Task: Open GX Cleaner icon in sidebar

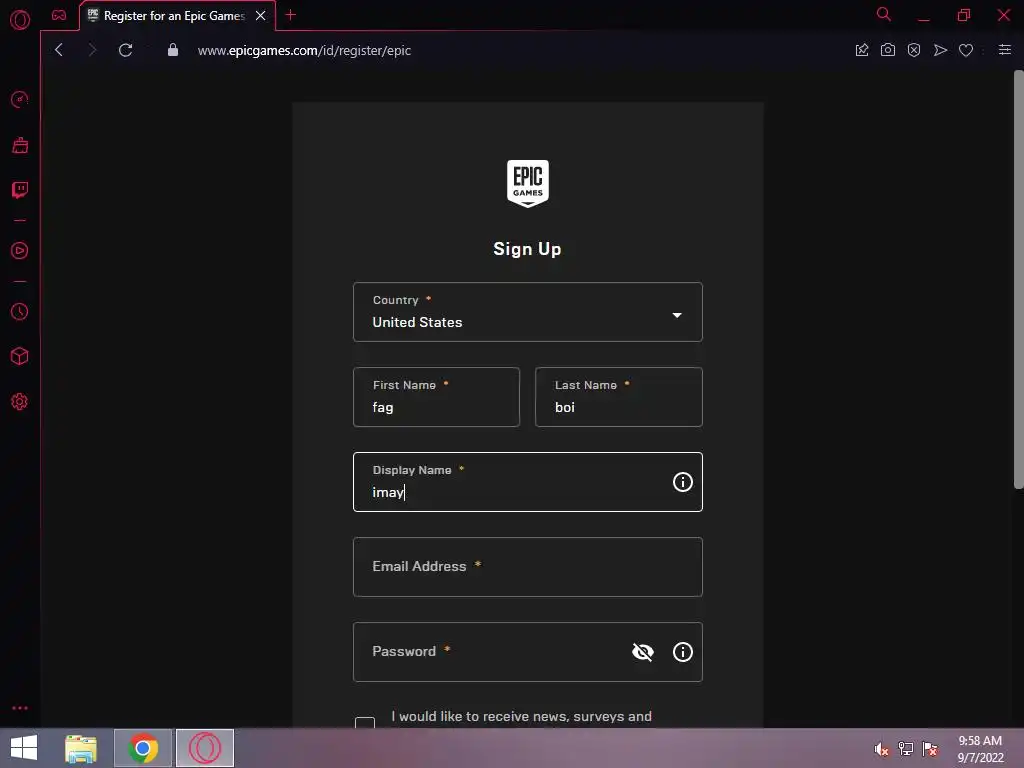Action: (x=20, y=145)
